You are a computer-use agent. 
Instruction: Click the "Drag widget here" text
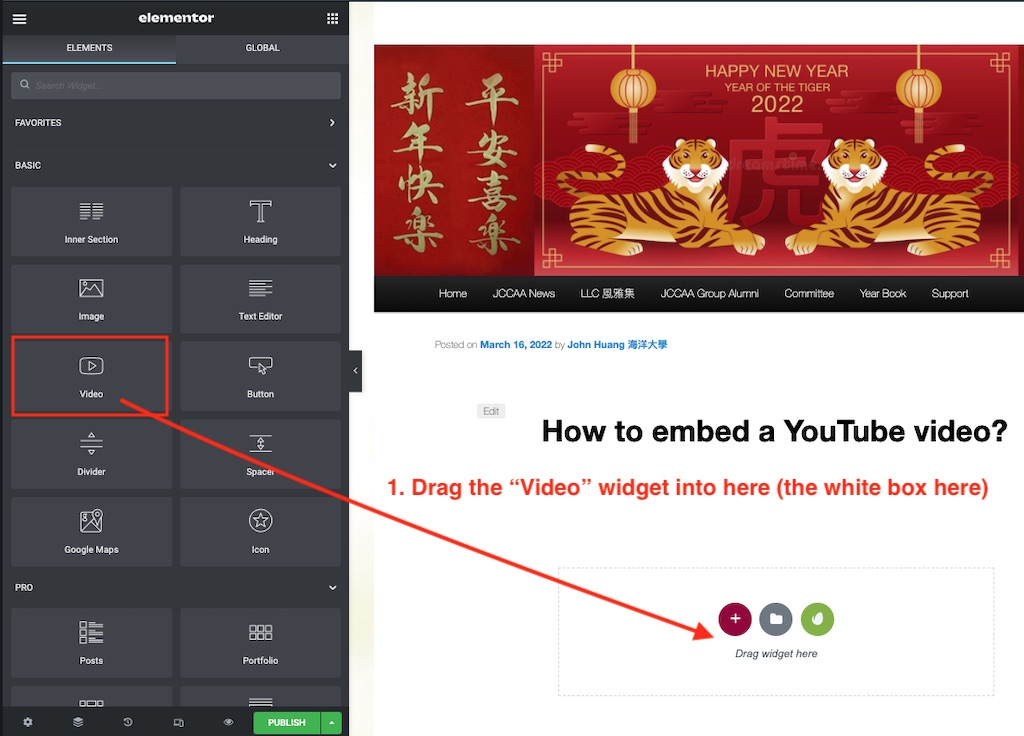[x=776, y=654]
